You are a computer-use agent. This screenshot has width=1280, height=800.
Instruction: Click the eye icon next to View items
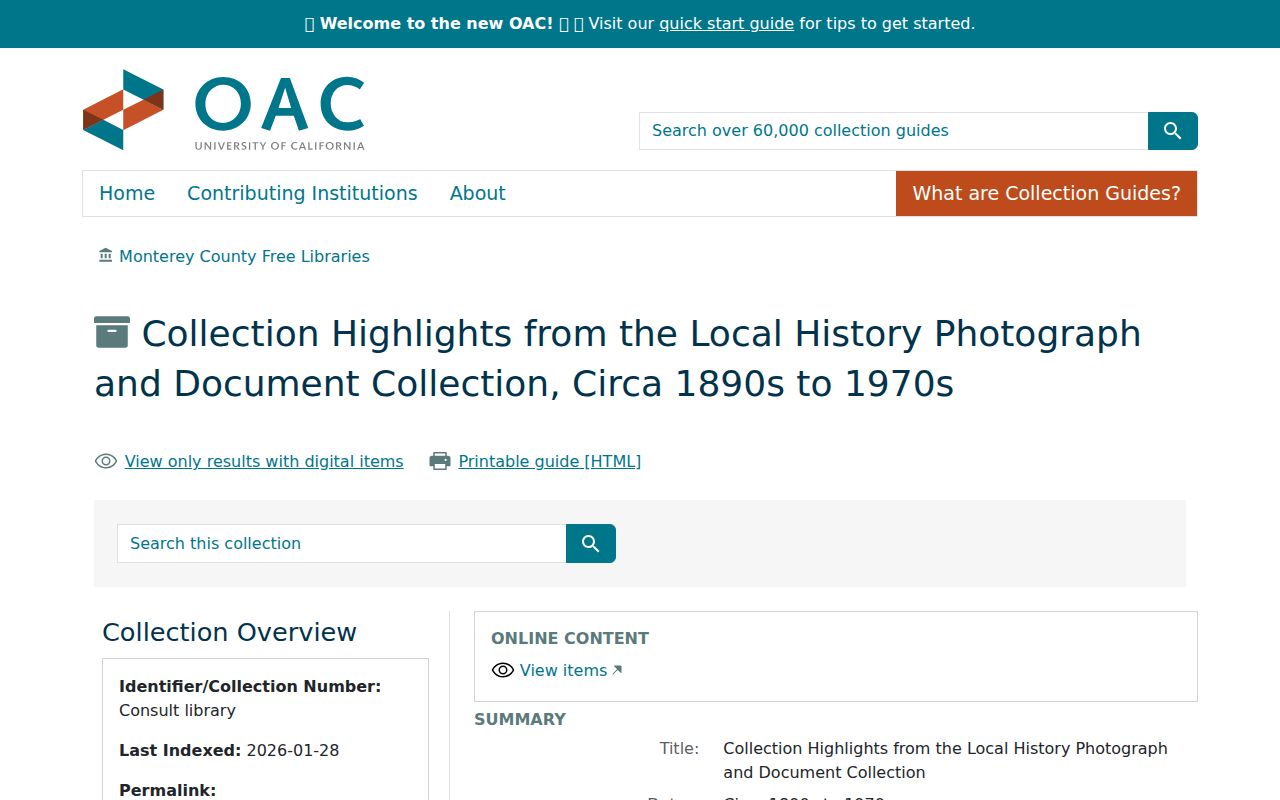point(503,670)
